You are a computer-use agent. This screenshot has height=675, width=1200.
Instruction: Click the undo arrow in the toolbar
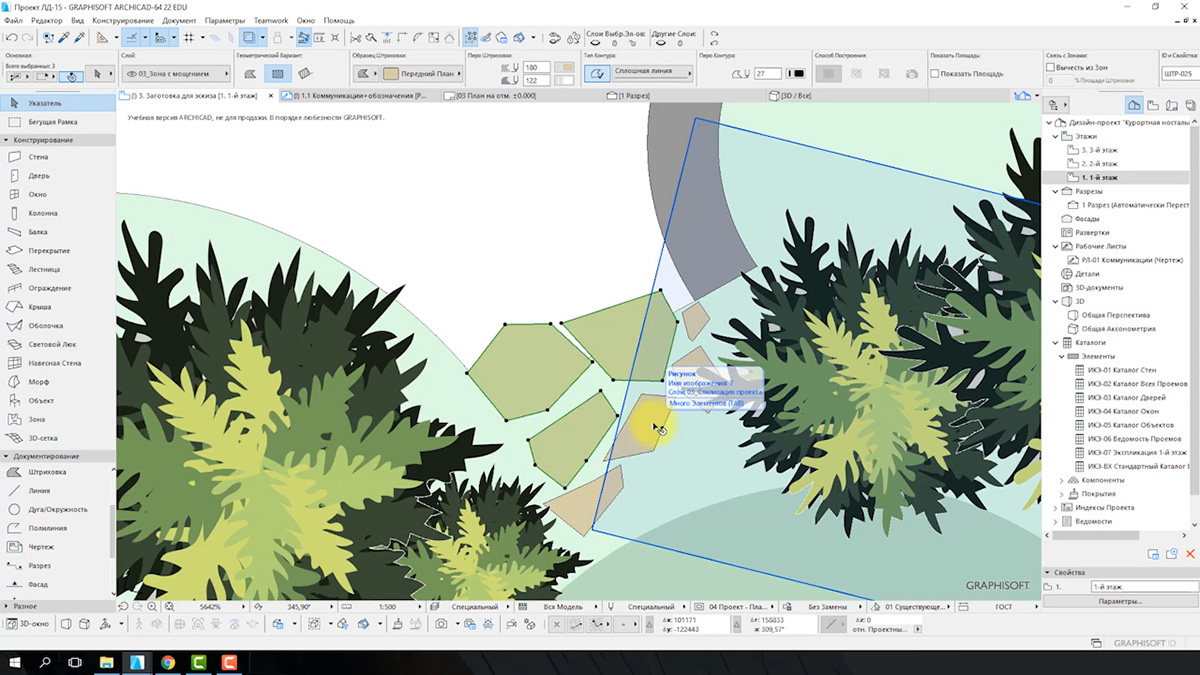(x=11, y=38)
